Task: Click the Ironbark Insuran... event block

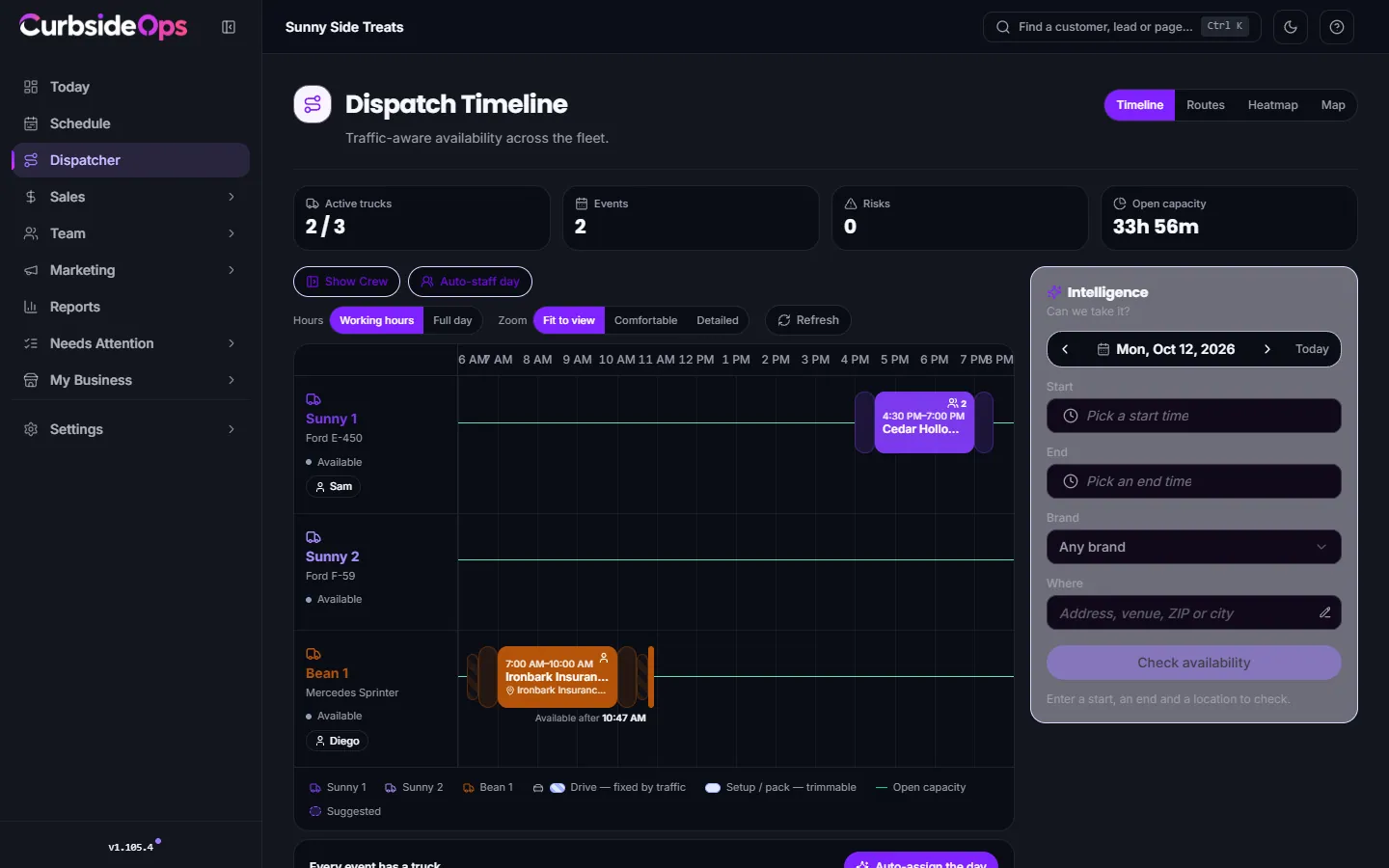Action: coord(558,677)
